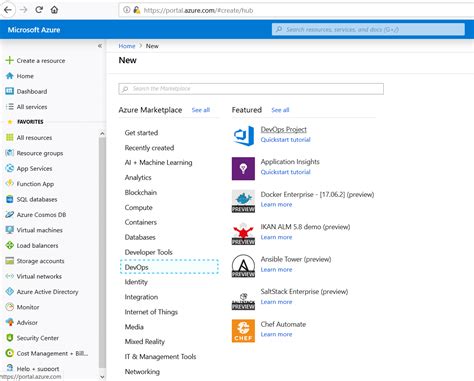Click the All resources grid icon
This screenshot has width=474, height=381.
[x=10, y=137]
